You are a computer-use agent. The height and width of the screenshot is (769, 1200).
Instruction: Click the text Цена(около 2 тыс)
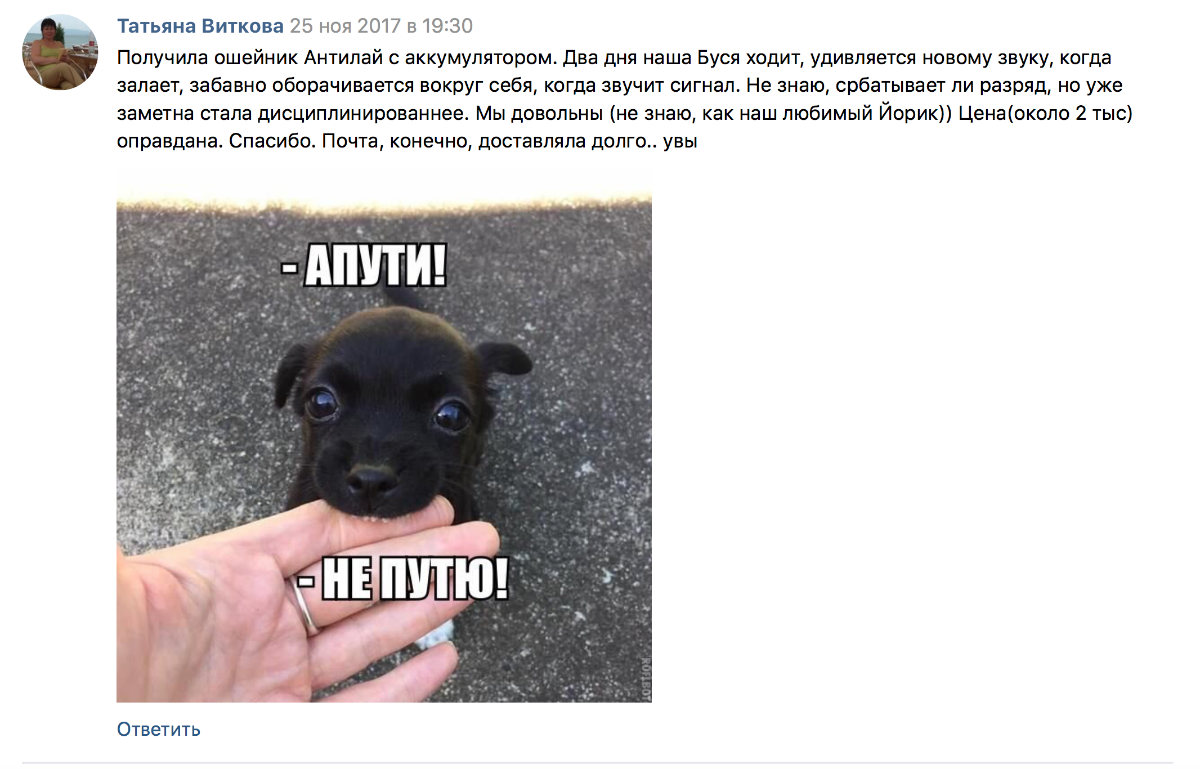1045,113
